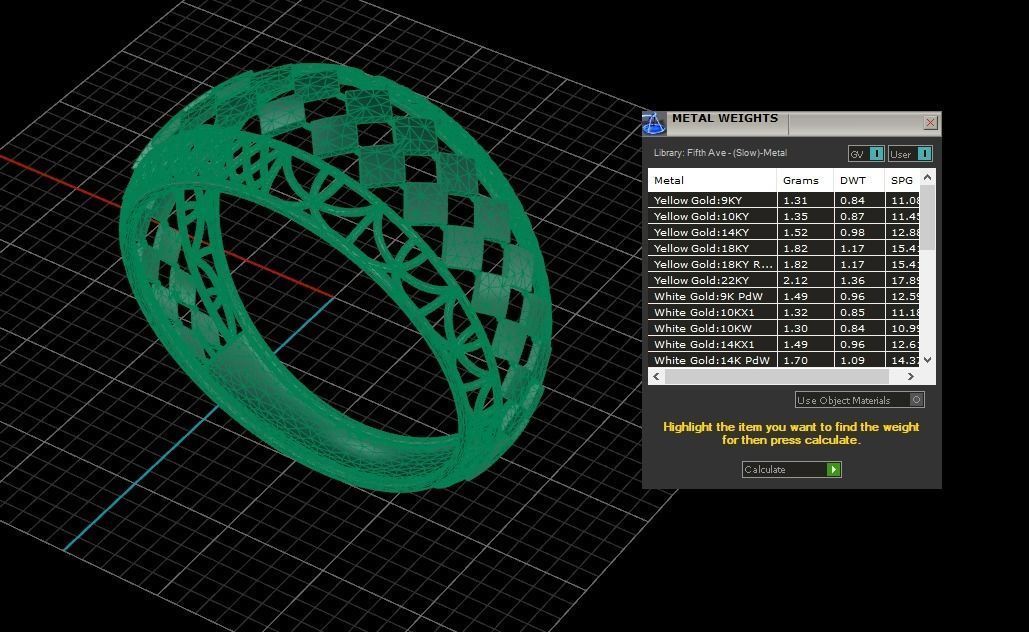Click the 1.70 grams value
The image size is (1029, 632).
click(795, 360)
